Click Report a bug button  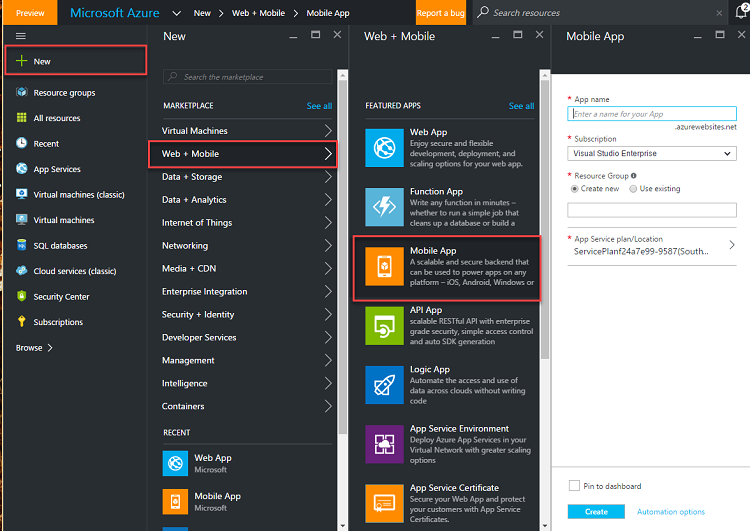441,13
